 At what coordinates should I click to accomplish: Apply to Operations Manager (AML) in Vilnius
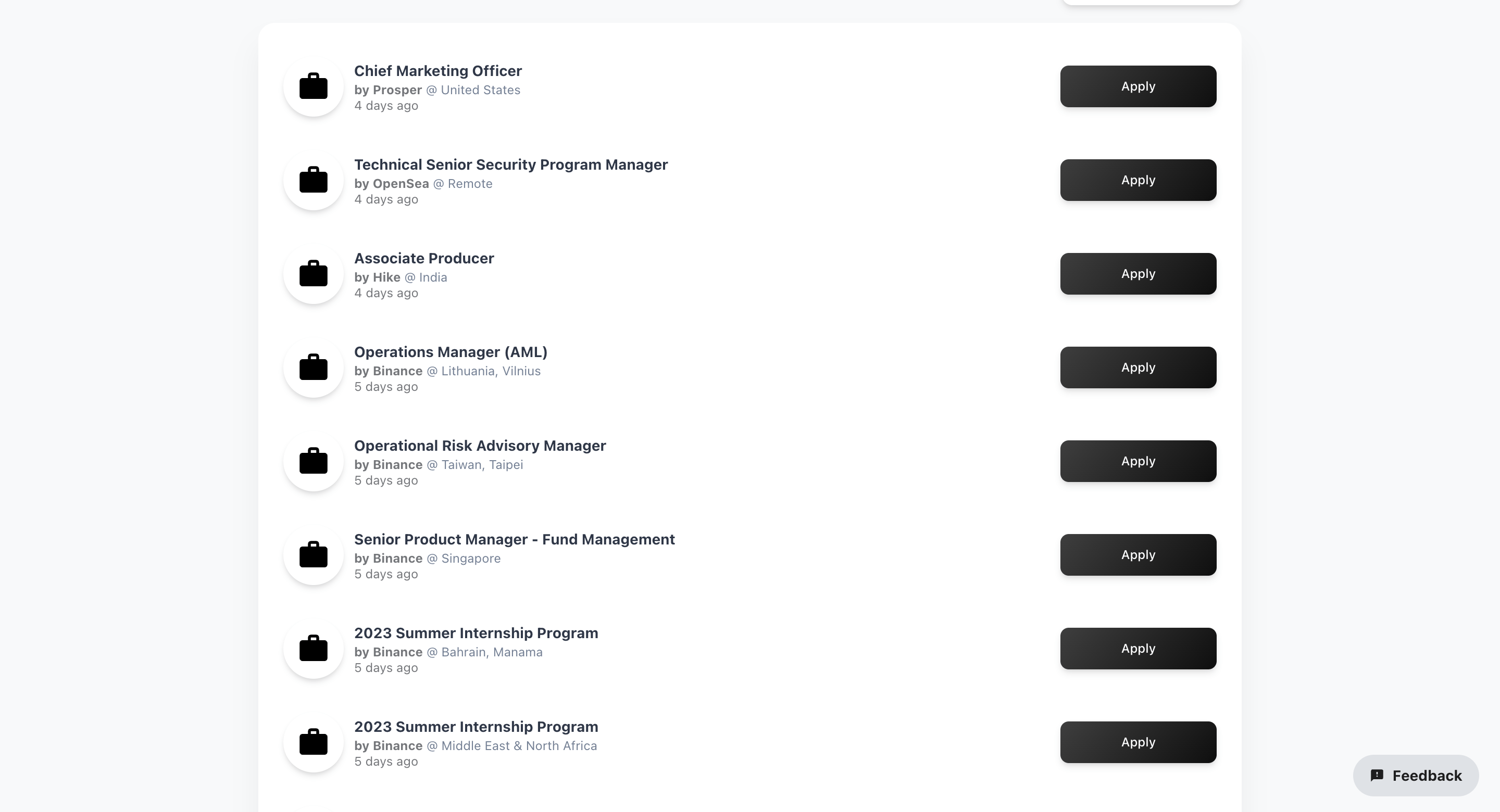coord(1138,368)
